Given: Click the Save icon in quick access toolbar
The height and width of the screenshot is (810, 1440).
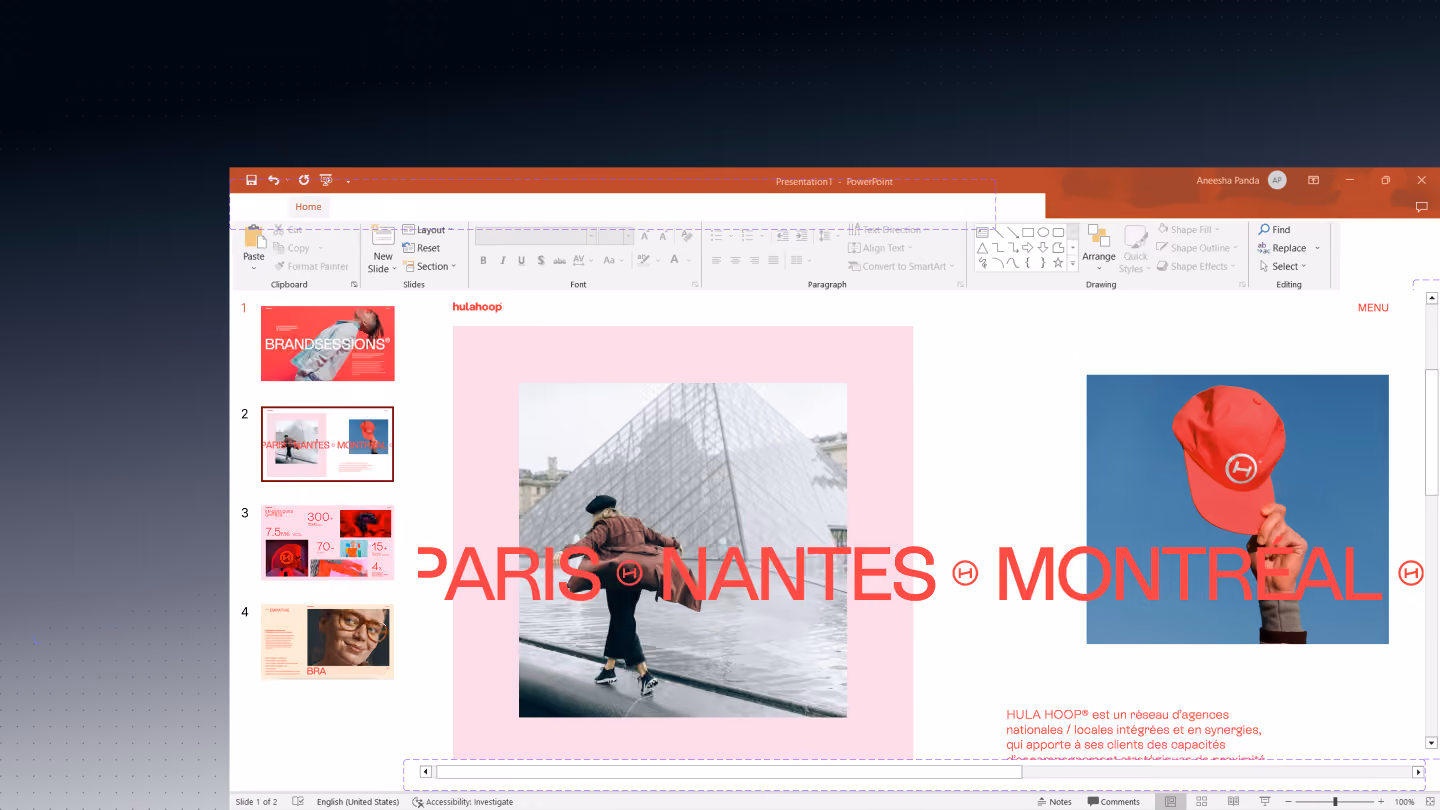Looking at the screenshot, I should (x=251, y=180).
